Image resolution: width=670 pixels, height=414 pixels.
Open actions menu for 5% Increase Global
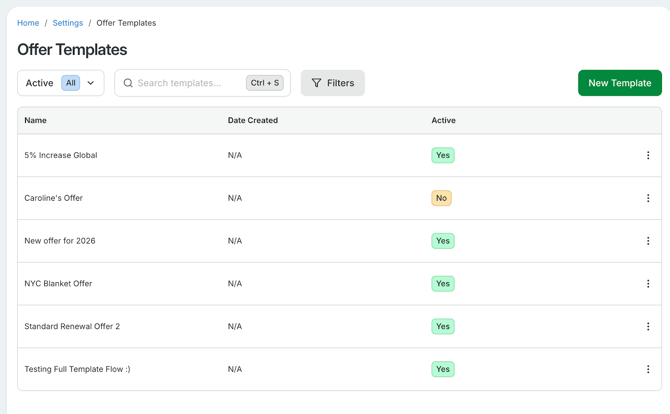648,155
